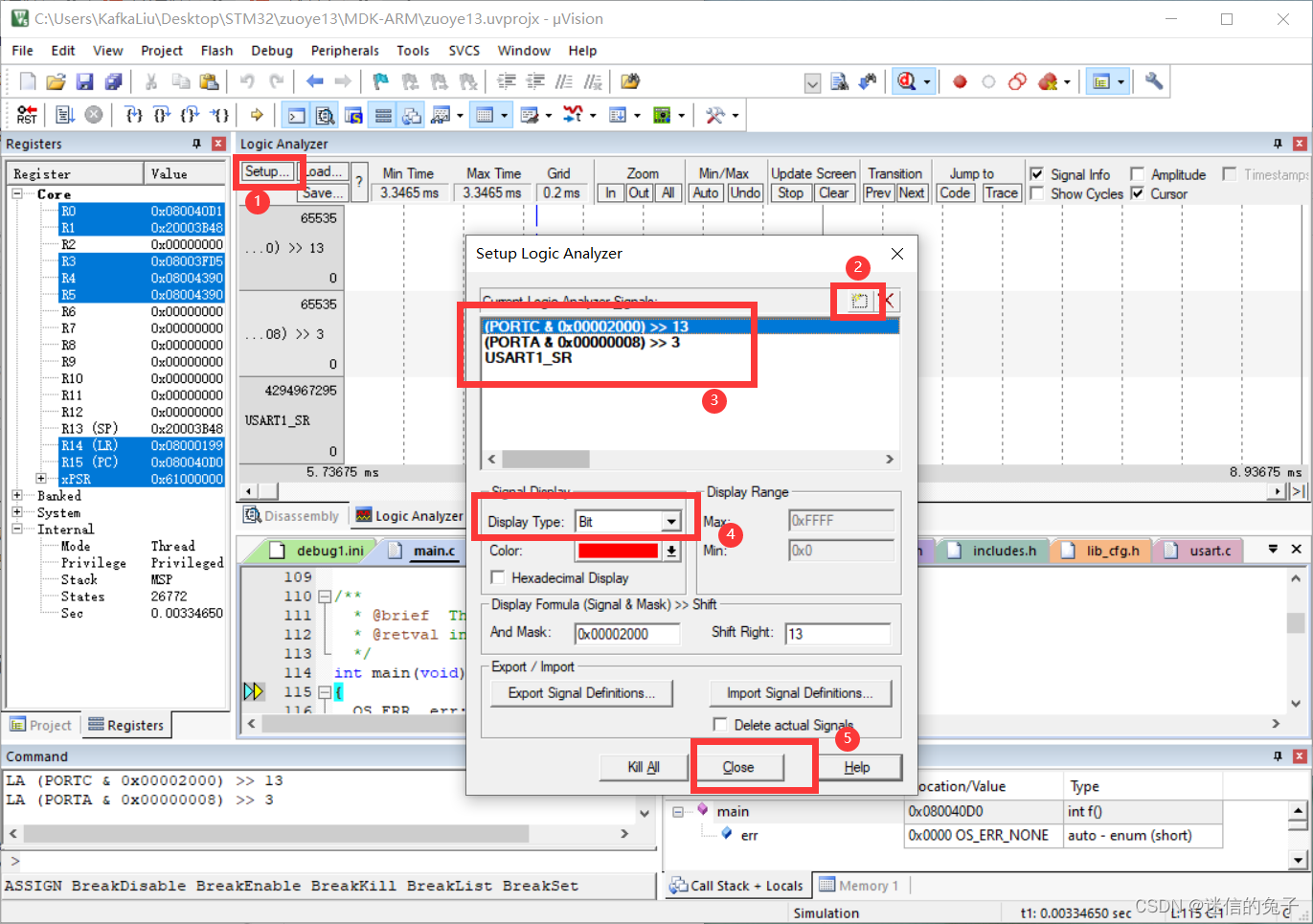Toggle the Hexadecimal Display checkbox
Image resolution: width=1313 pixels, height=924 pixels.
pyautogui.click(x=498, y=578)
